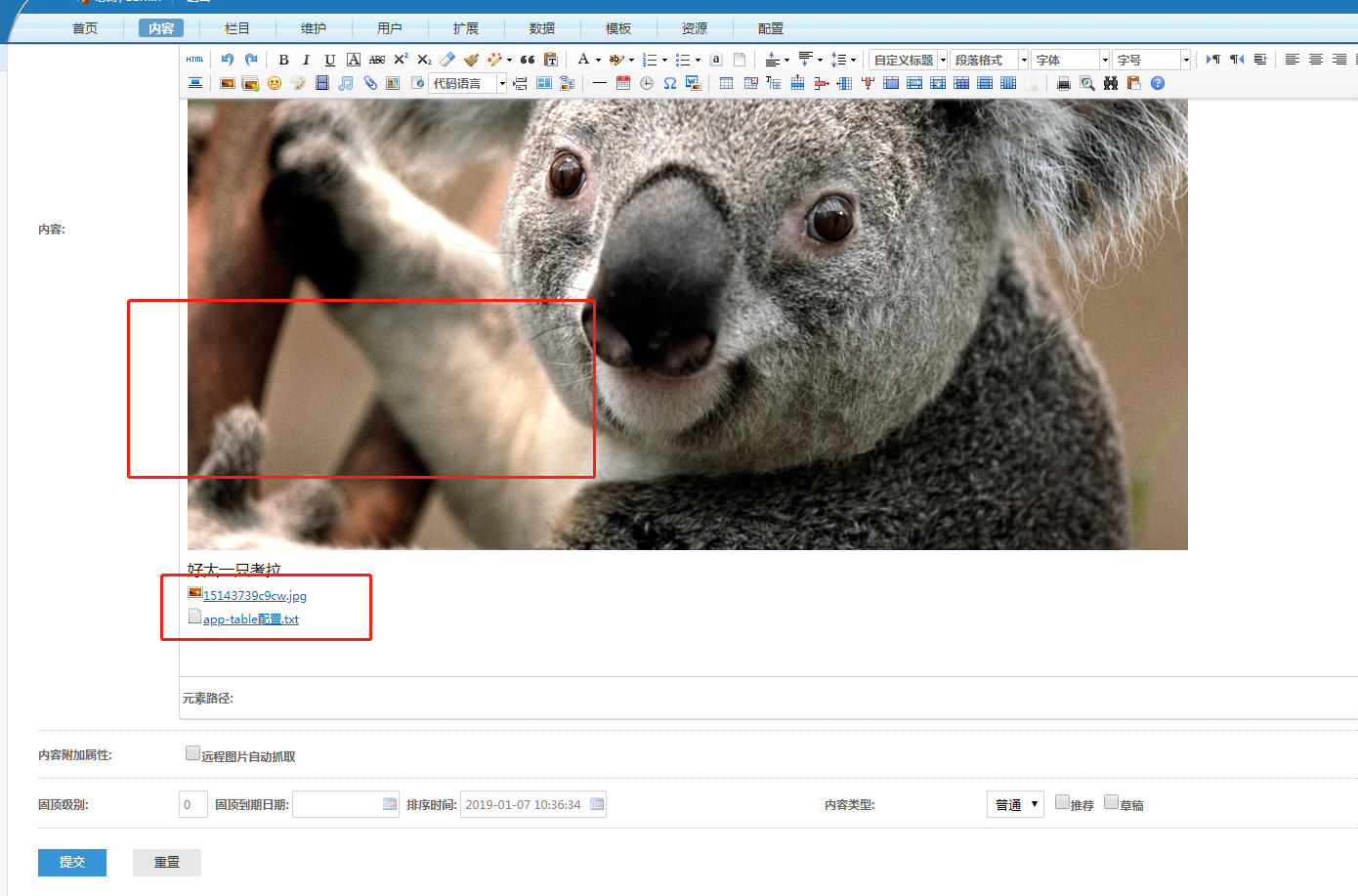1358x896 pixels.
Task: Click the insert video filmstrip icon
Action: pos(322,83)
